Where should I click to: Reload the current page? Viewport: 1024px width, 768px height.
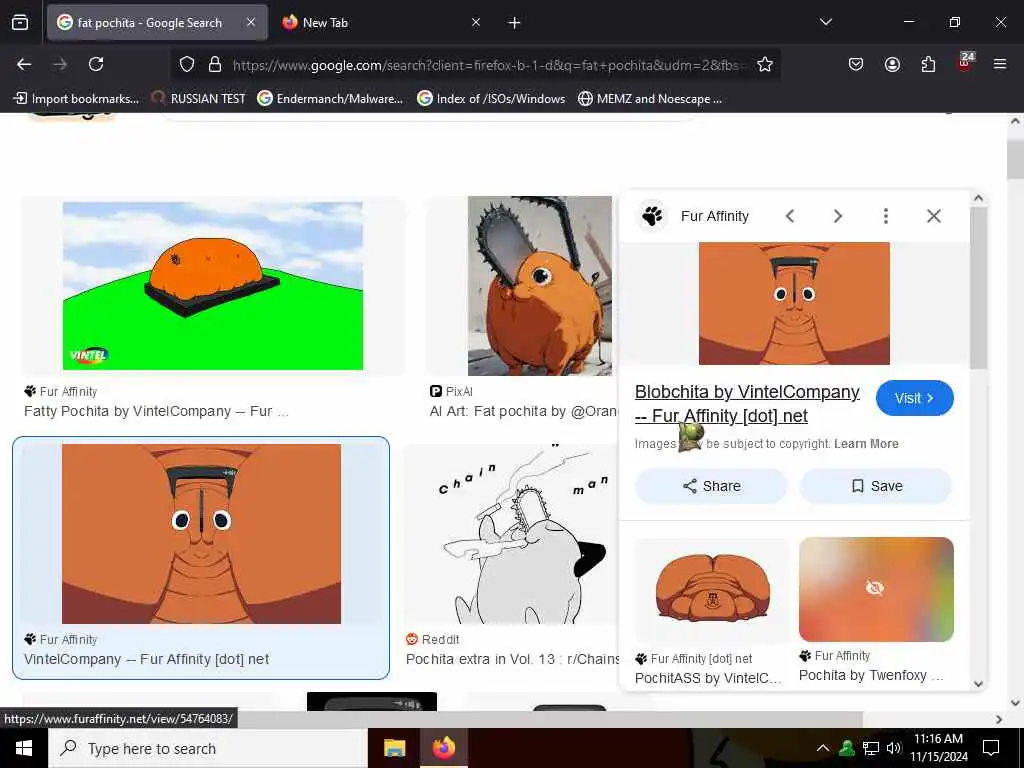click(x=96, y=64)
